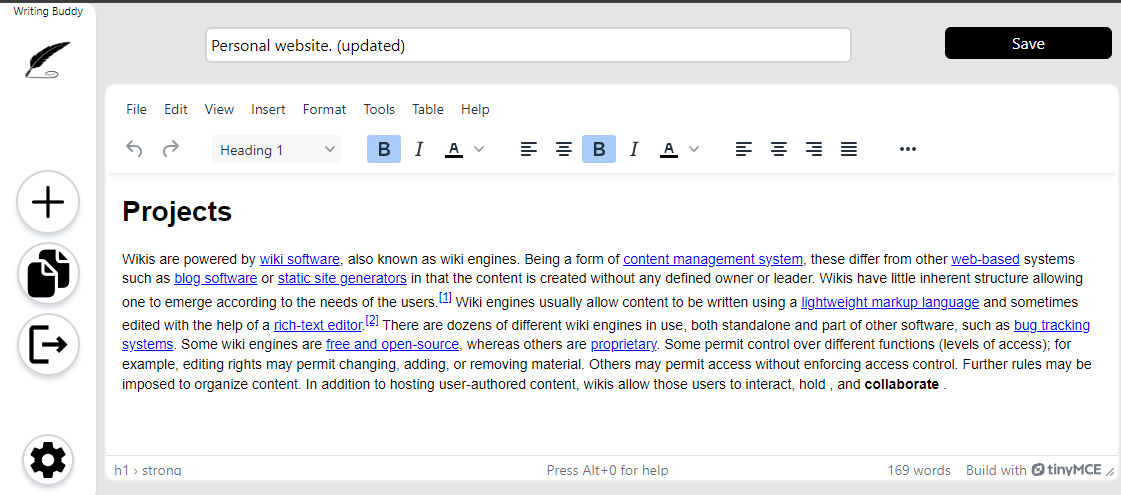Image resolution: width=1121 pixels, height=495 pixels.
Task: Expand the second text color dropdown arrow
Action: 694,149
